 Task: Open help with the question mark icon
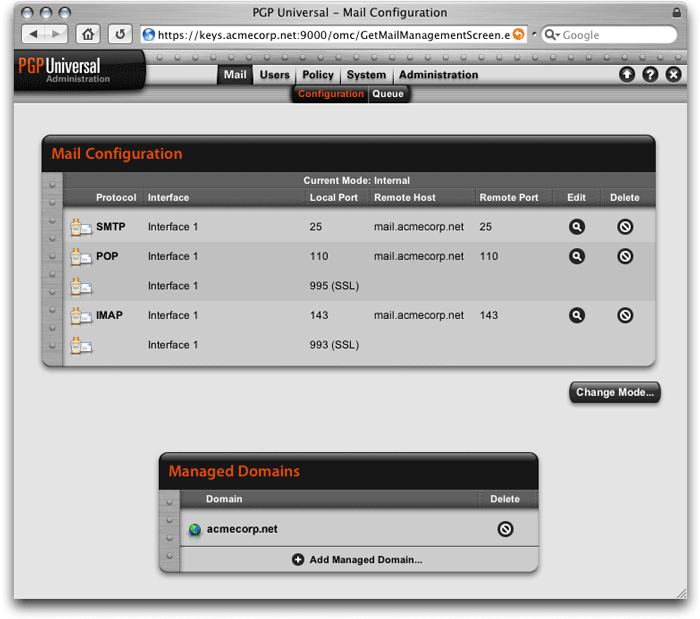pyautogui.click(x=650, y=74)
